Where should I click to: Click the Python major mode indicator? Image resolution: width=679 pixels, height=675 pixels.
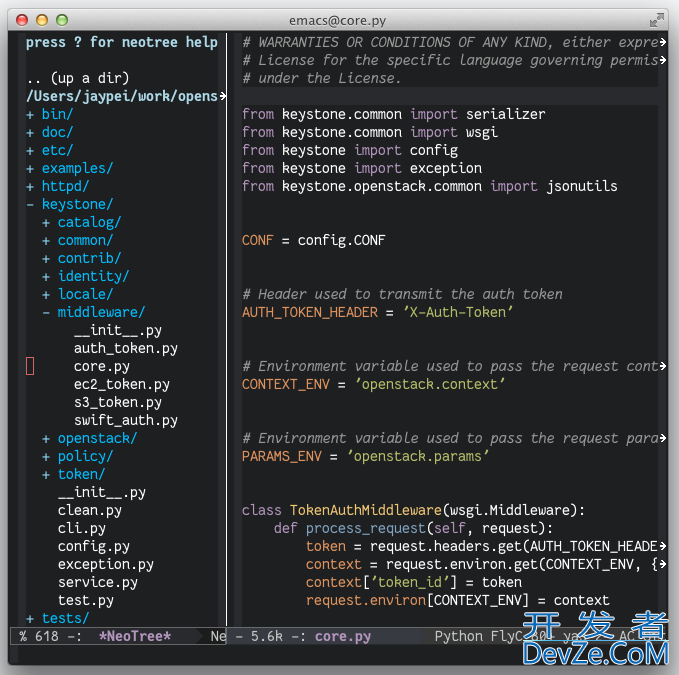pos(458,636)
